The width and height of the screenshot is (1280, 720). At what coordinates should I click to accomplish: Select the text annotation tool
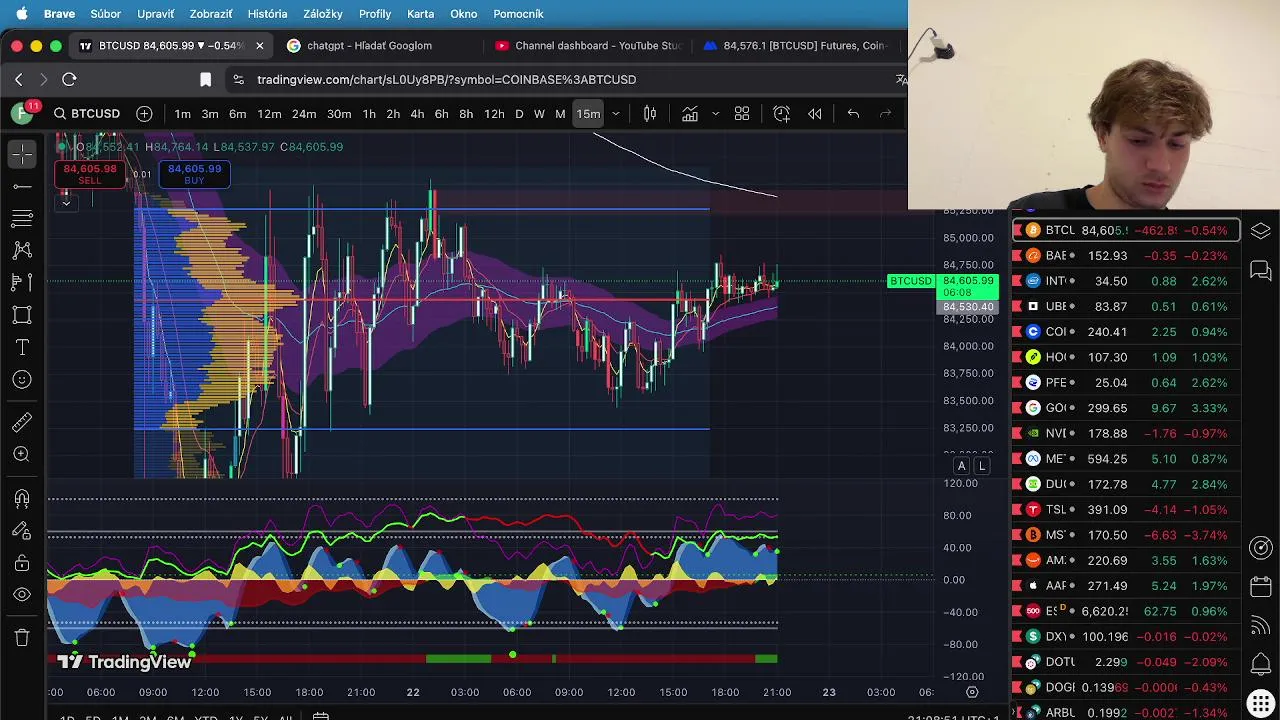pos(22,347)
